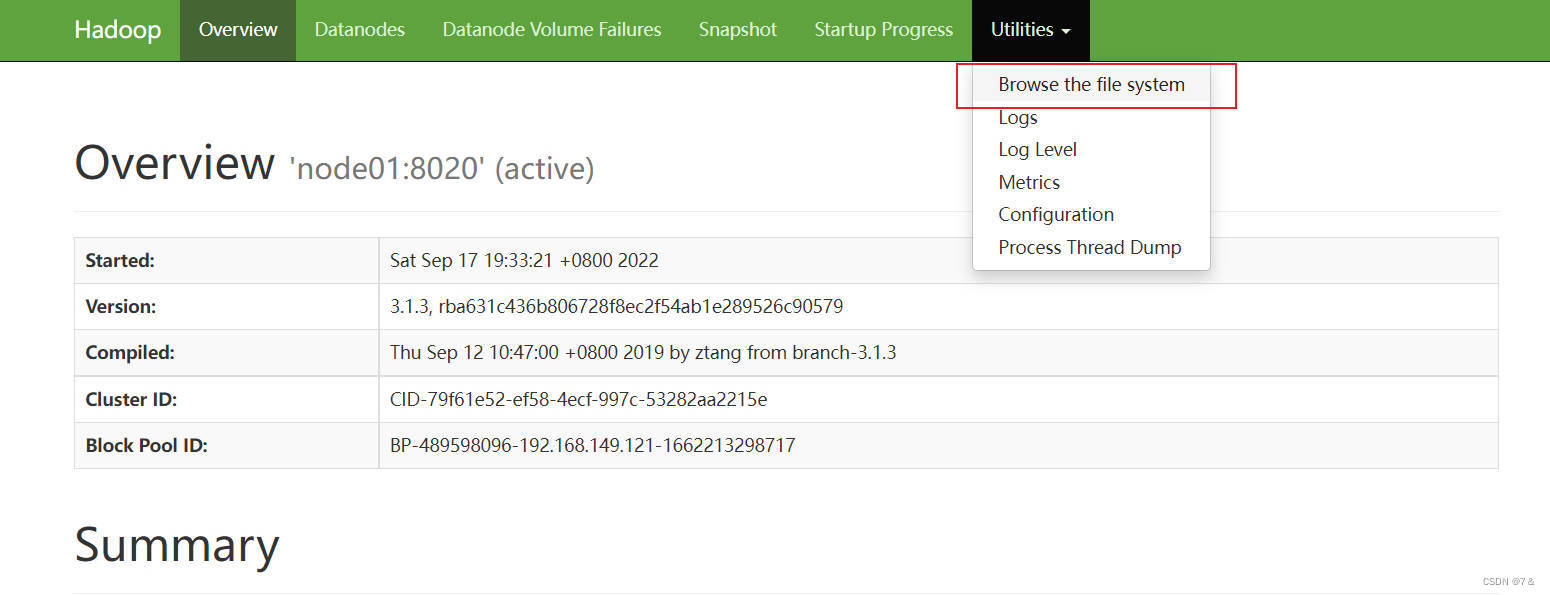The height and width of the screenshot is (595, 1550).
Task: Select the Thu Sep 12 compiled value
Action: [x=643, y=353]
